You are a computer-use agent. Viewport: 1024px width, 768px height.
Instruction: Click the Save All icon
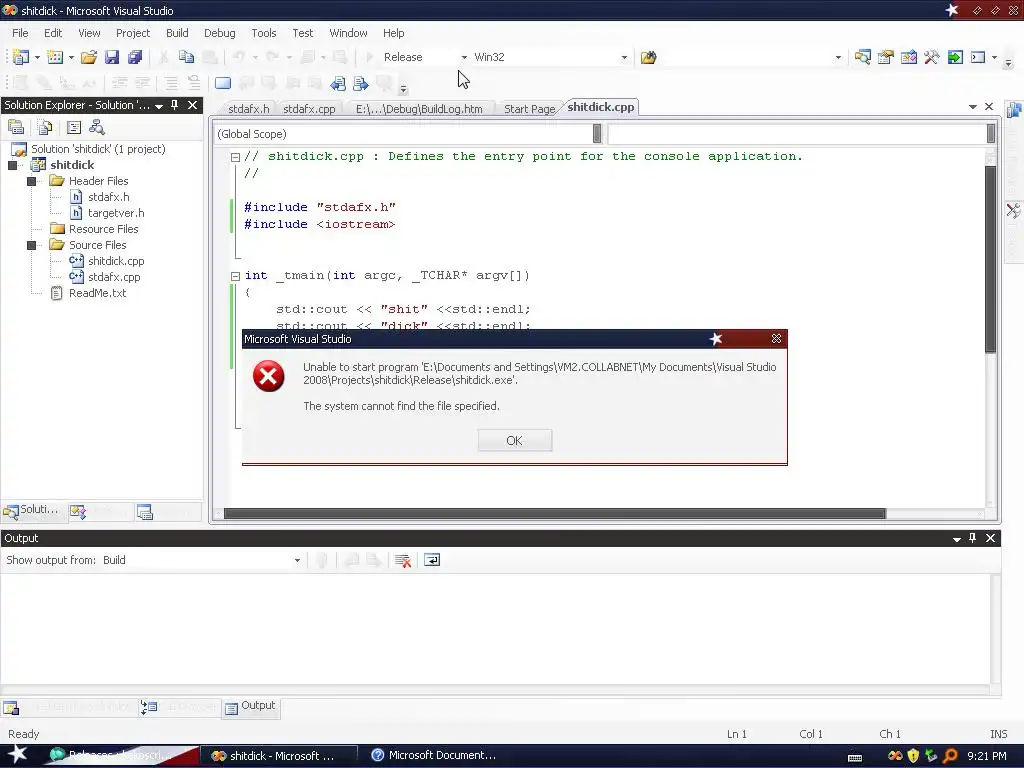135,57
